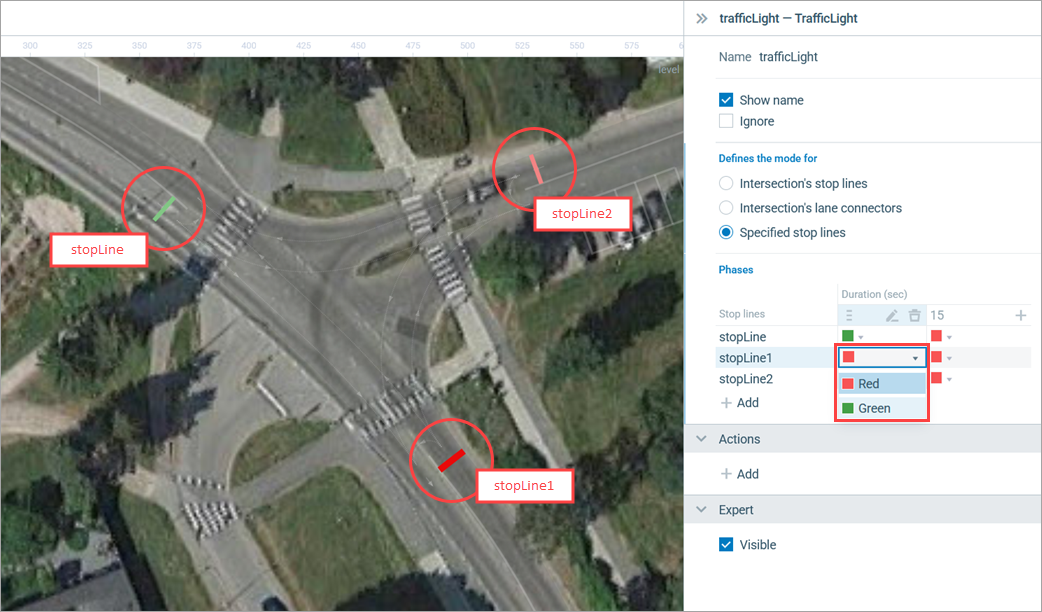Click Add under the Actions section

click(x=739, y=474)
